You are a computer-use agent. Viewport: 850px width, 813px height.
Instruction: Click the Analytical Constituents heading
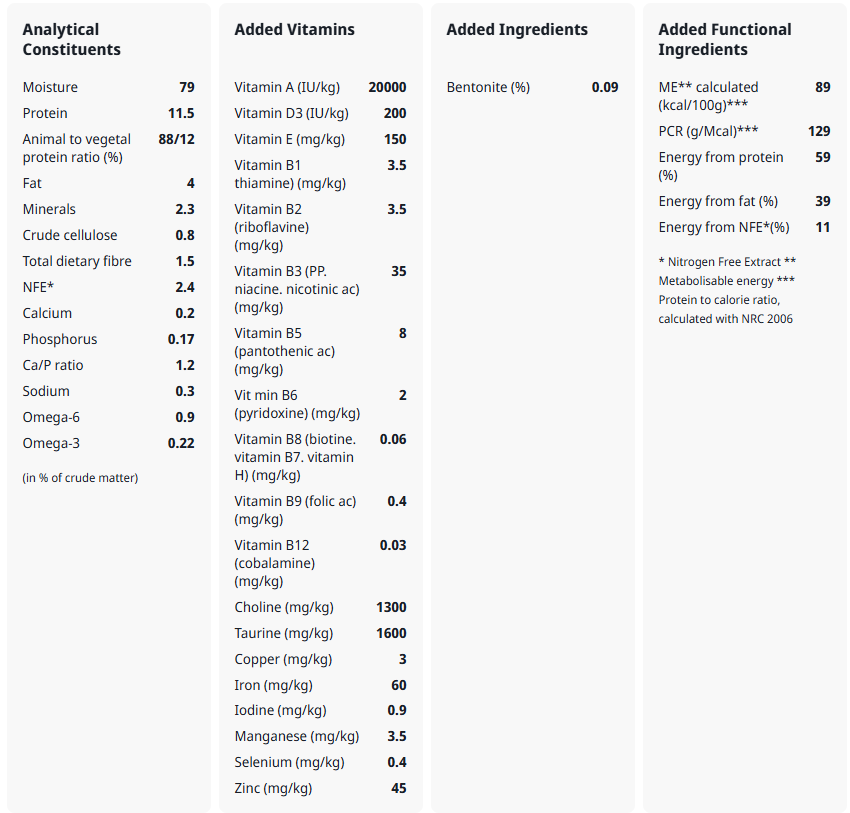72,40
